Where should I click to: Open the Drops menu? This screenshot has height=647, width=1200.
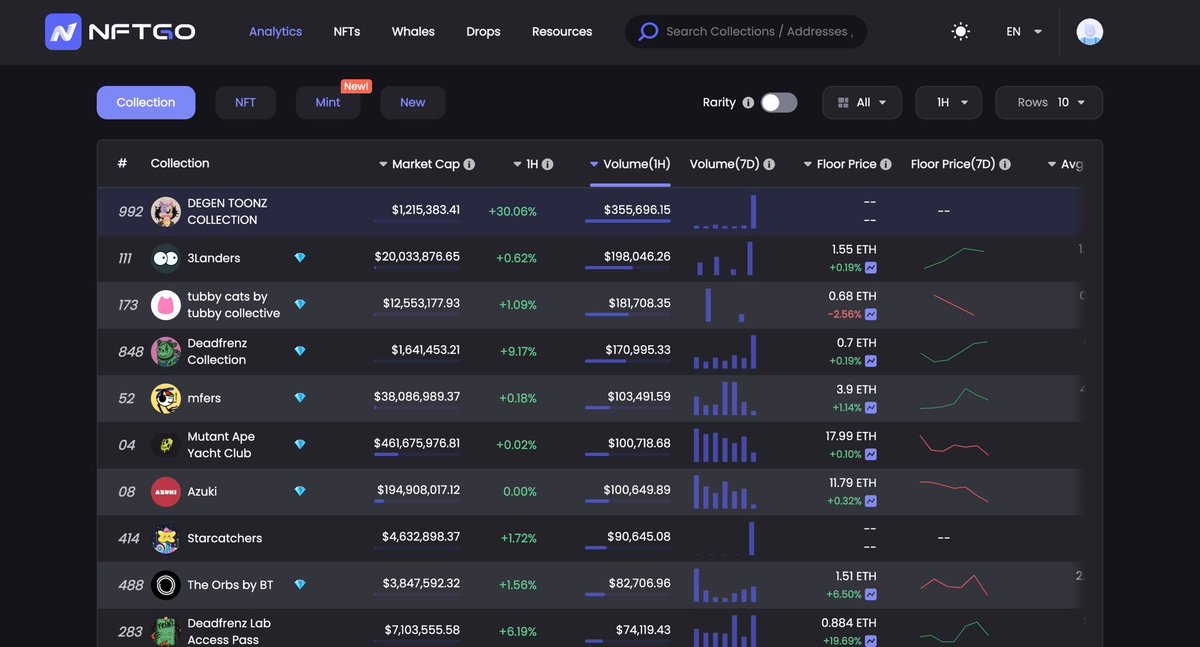[483, 32]
